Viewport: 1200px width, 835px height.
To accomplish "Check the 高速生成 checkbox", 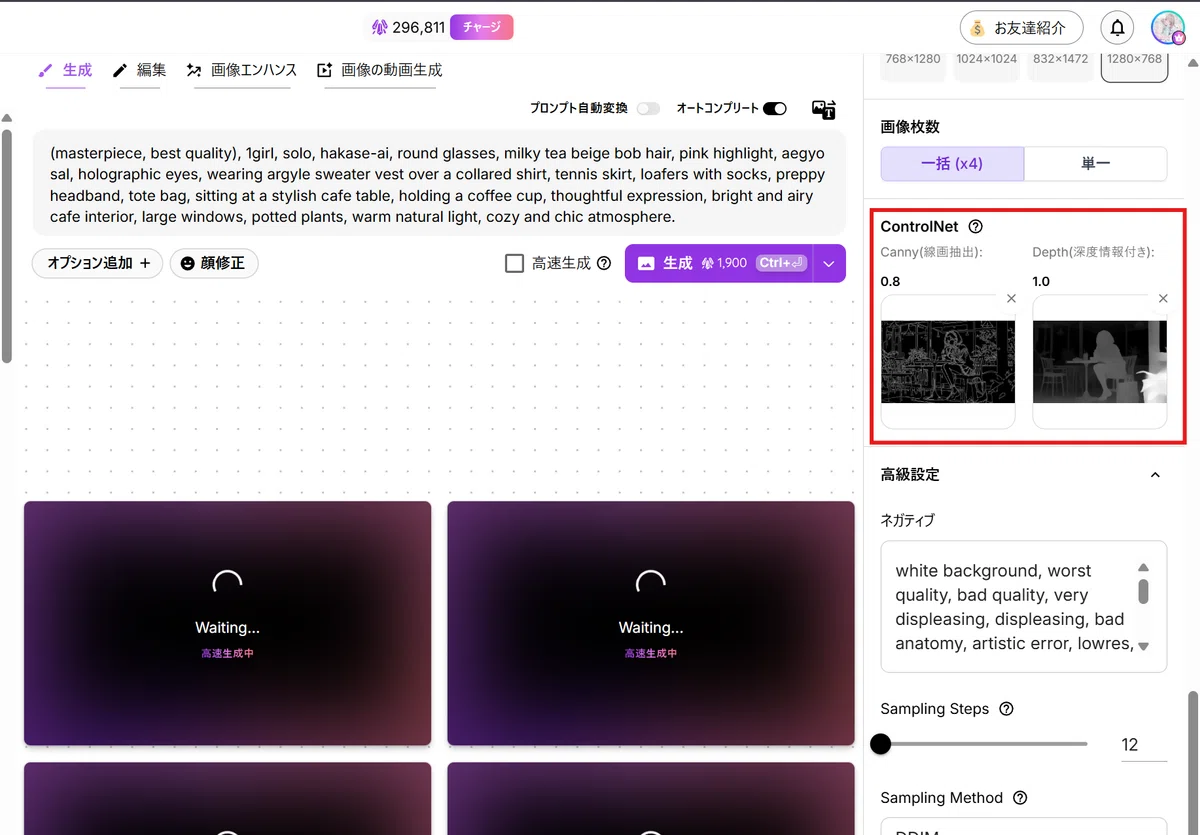I will click(515, 264).
